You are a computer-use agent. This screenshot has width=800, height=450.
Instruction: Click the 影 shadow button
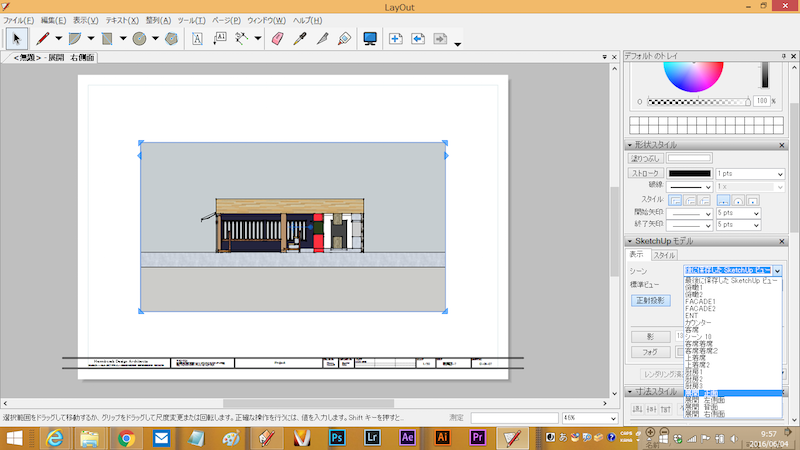pos(650,336)
